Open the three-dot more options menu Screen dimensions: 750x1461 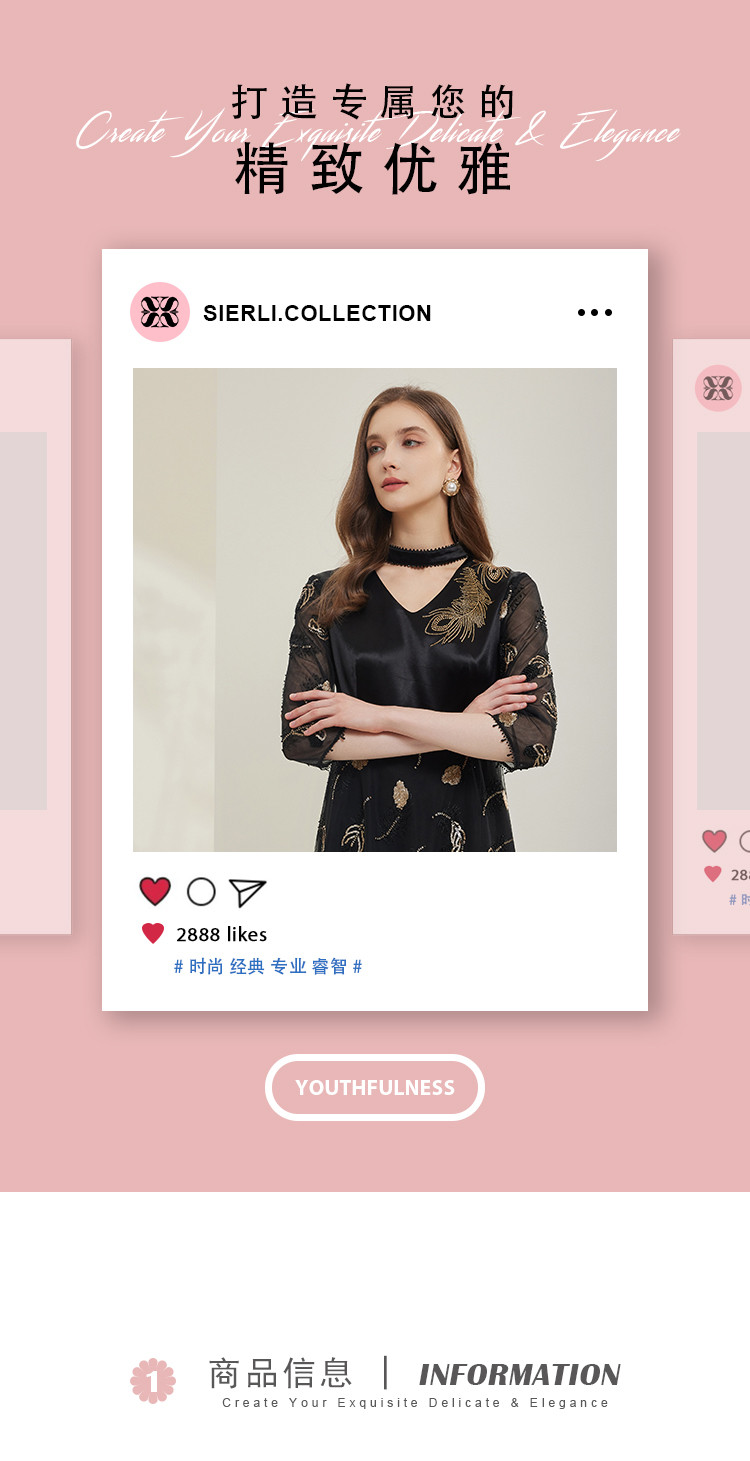pos(595,313)
